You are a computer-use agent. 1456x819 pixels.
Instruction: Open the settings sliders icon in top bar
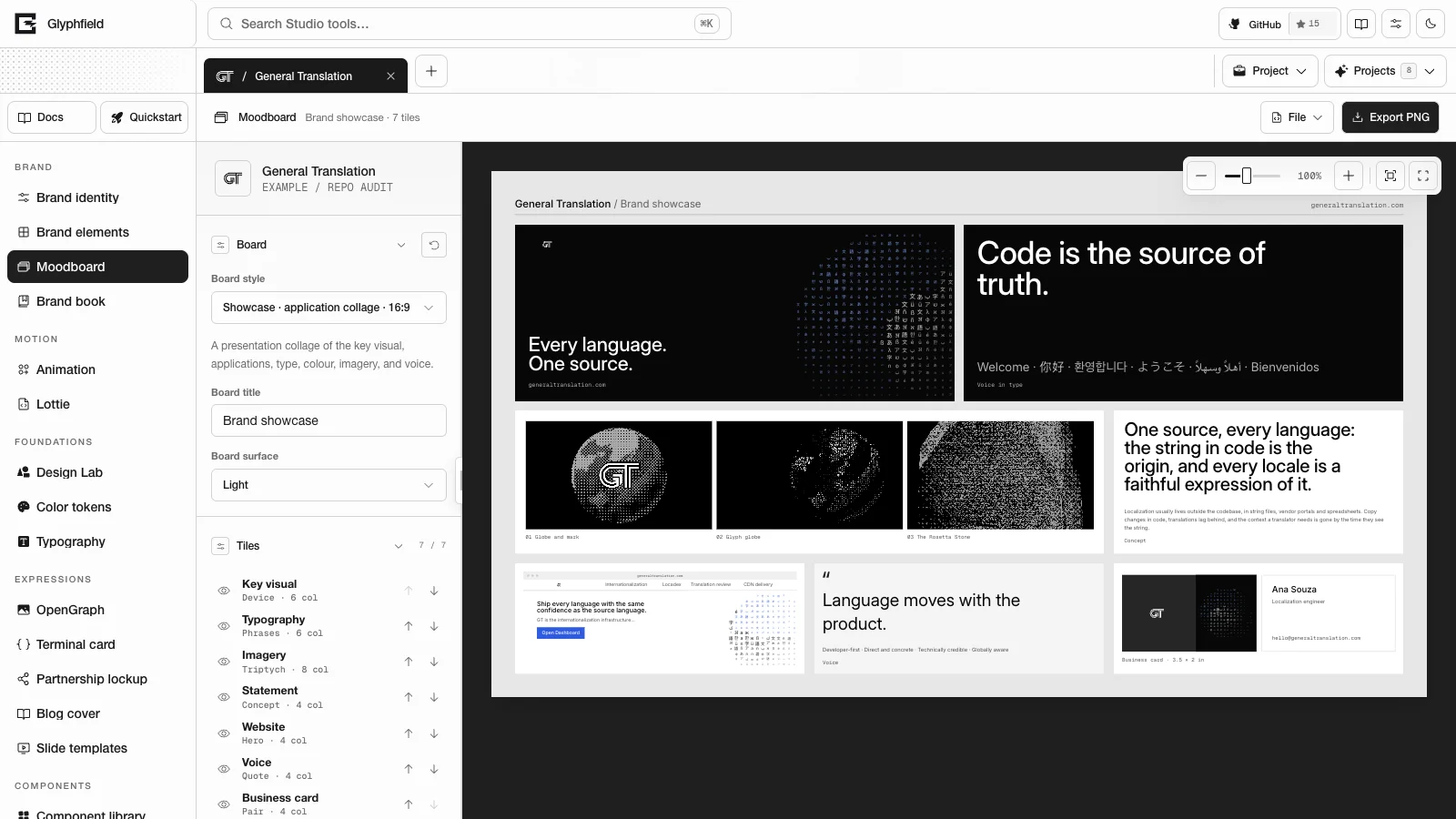pos(1396,24)
